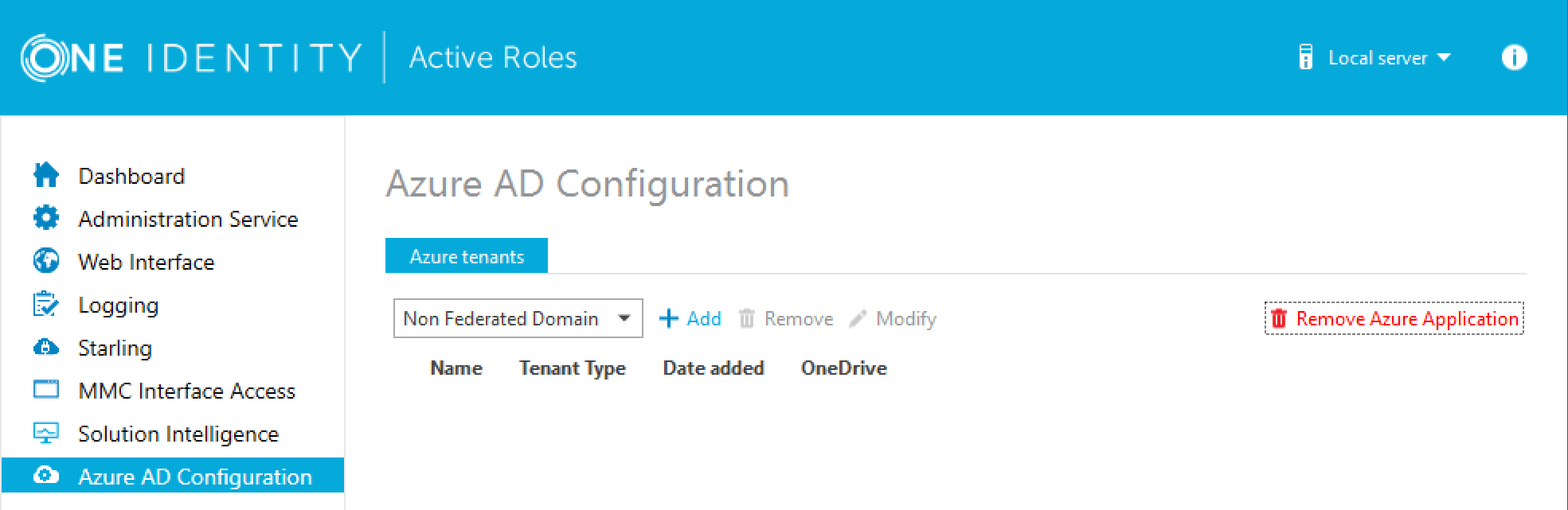Click the pencil icon beside Modify

(x=858, y=318)
